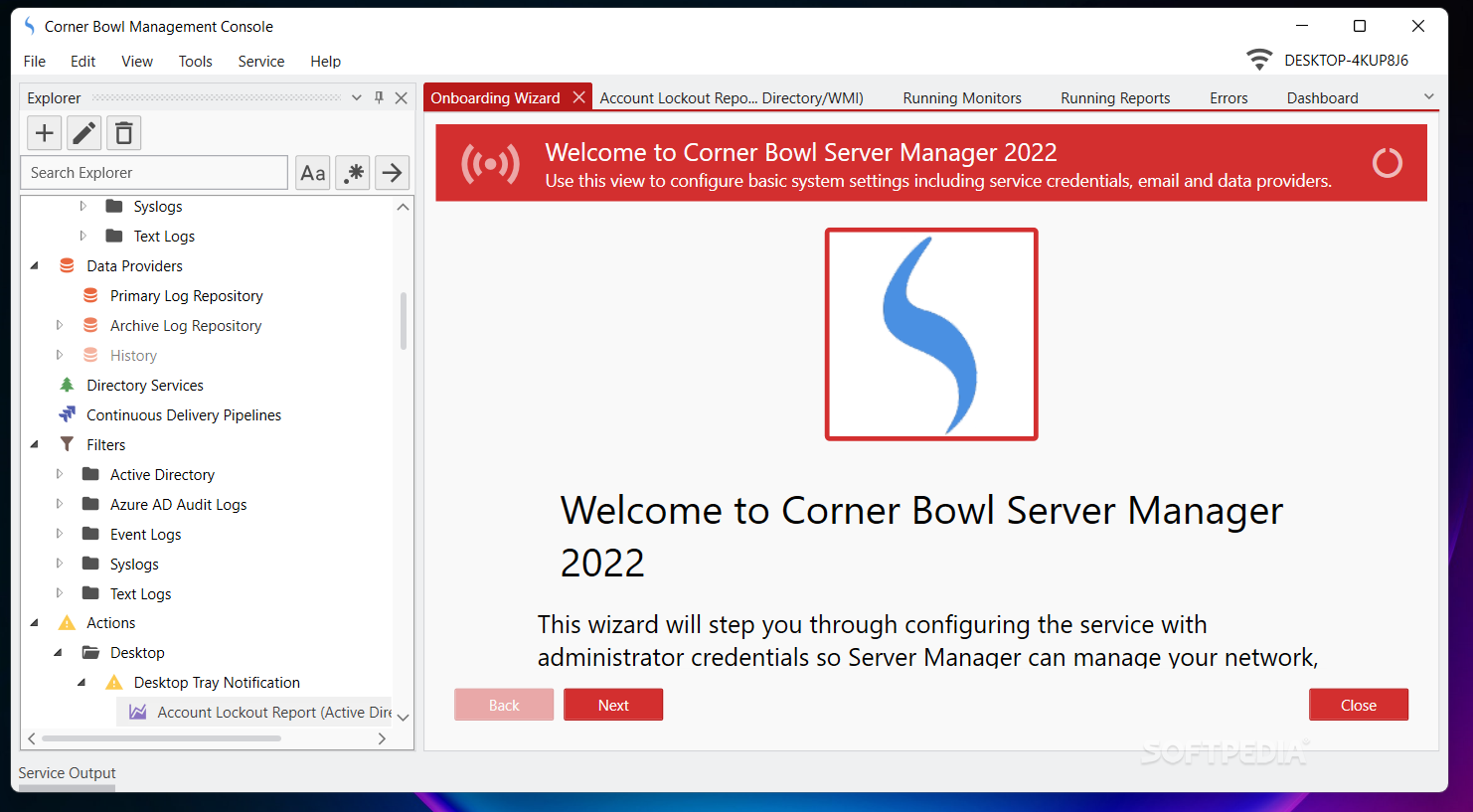Click the Filters funnel icon
Image resolution: width=1473 pixels, height=812 pixels.
67,444
